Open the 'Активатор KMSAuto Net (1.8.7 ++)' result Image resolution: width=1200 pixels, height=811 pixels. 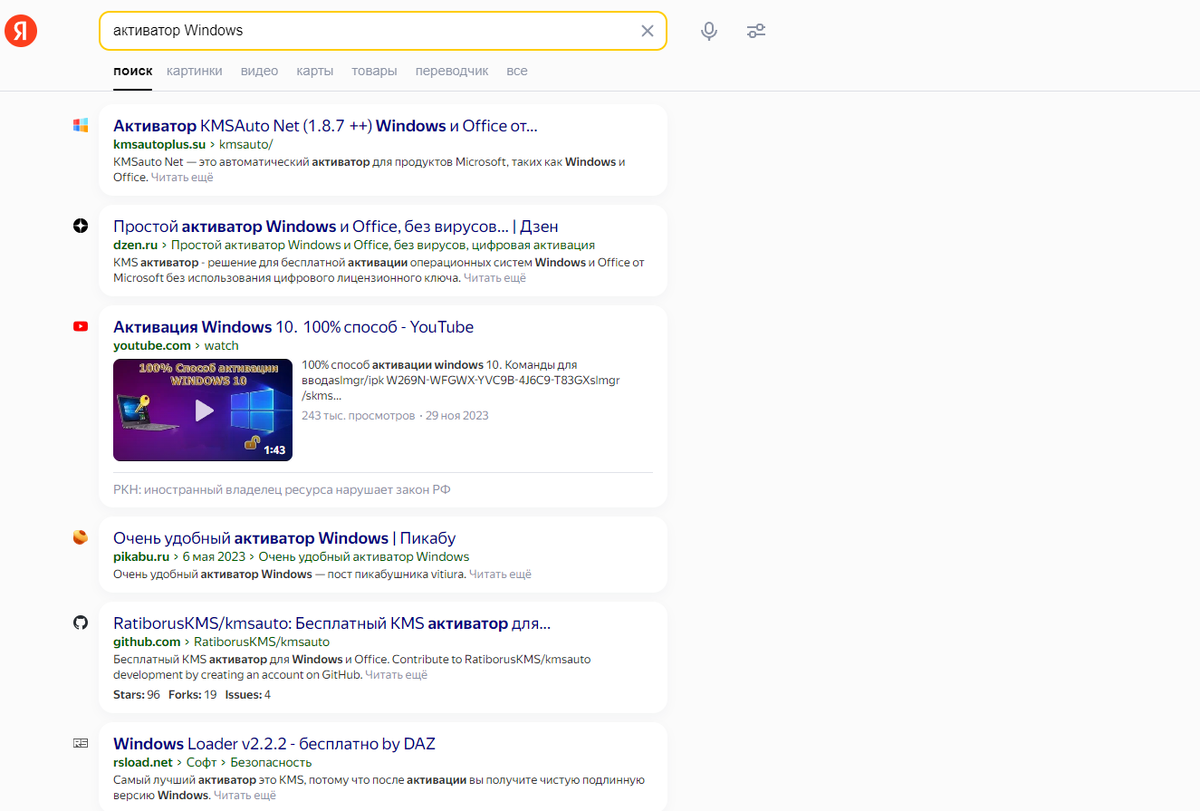tap(326, 126)
